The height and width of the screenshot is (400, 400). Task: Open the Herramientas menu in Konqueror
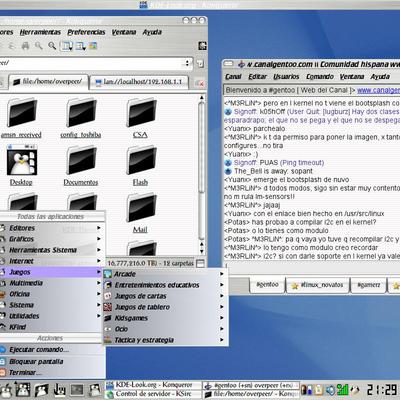pyautogui.click(x=40, y=32)
